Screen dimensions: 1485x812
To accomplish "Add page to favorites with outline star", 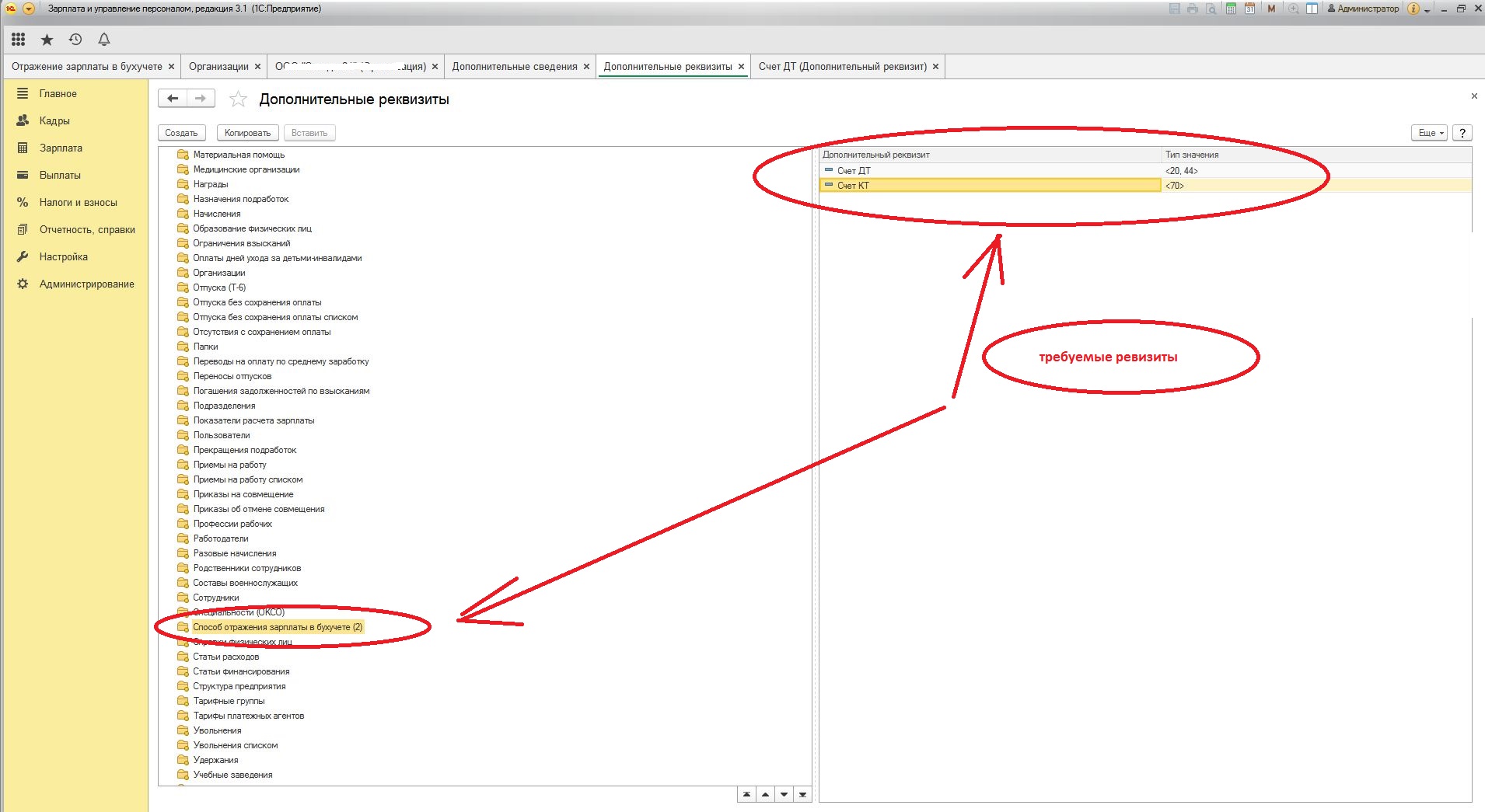I will (x=238, y=99).
